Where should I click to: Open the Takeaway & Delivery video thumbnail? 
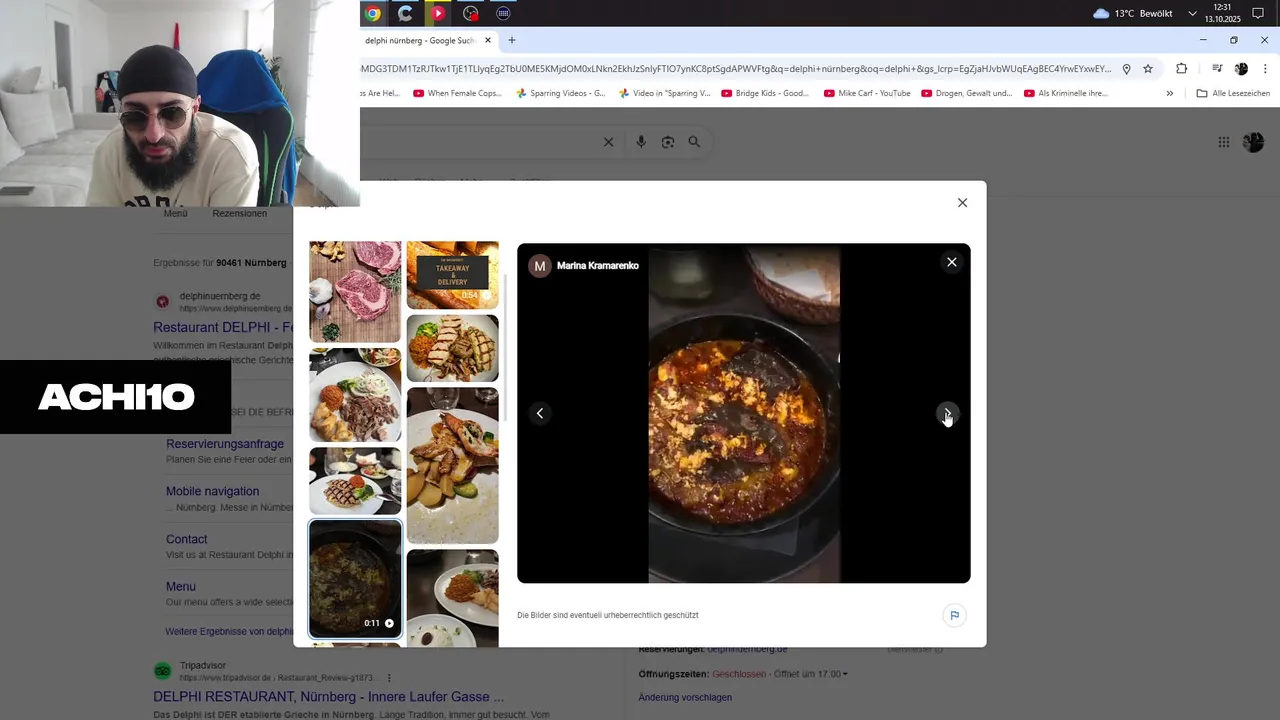pos(452,275)
